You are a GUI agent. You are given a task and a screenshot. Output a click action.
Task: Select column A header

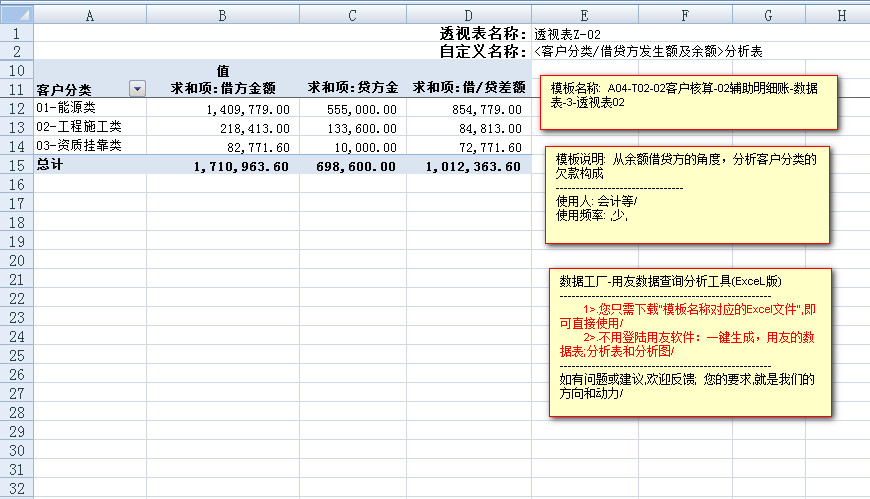90,15
